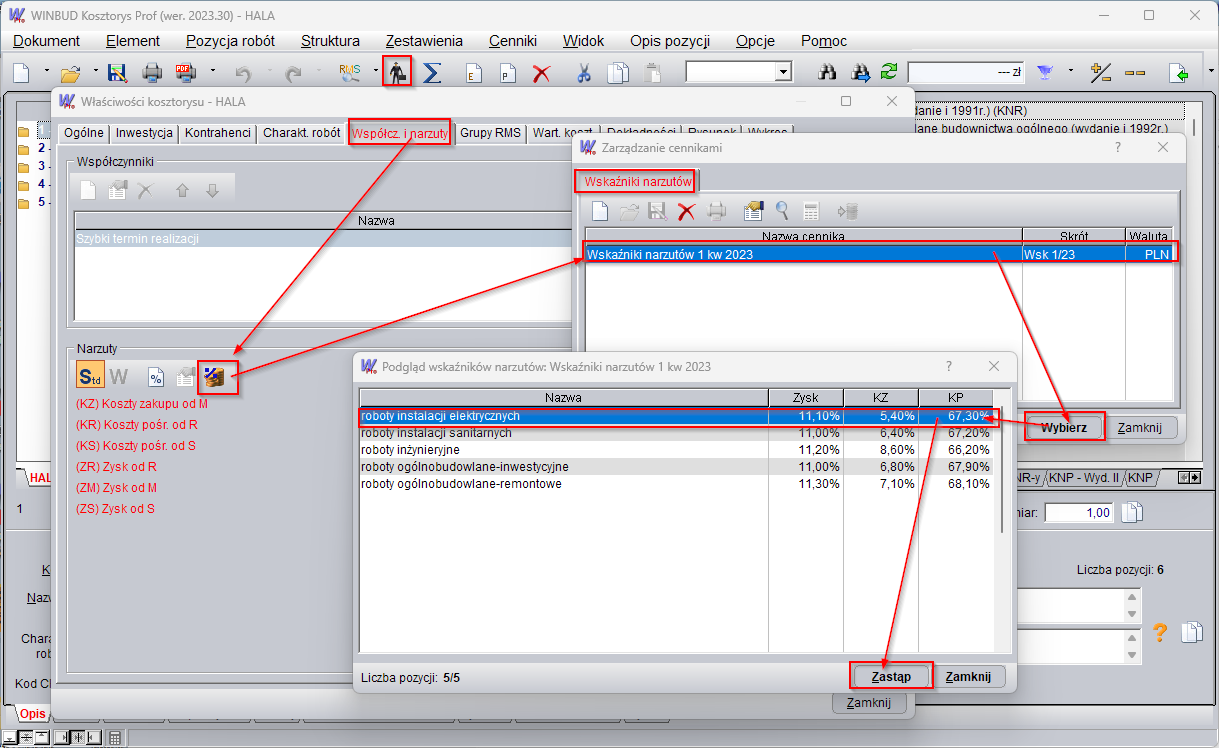Select row roboty ogólnobudowlane-inwestycyjne
The height and width of the screenshot is (748, 1219).
point(677,467)
